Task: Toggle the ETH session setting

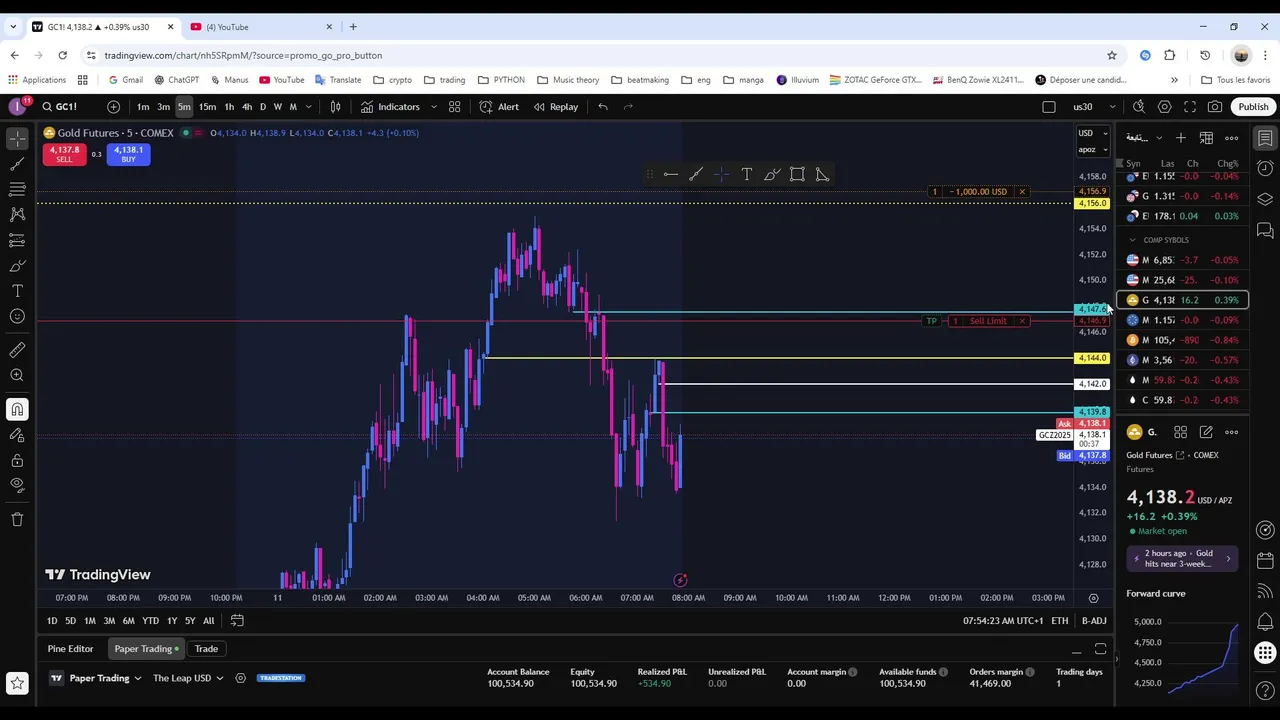Action: coord(1059,621)
